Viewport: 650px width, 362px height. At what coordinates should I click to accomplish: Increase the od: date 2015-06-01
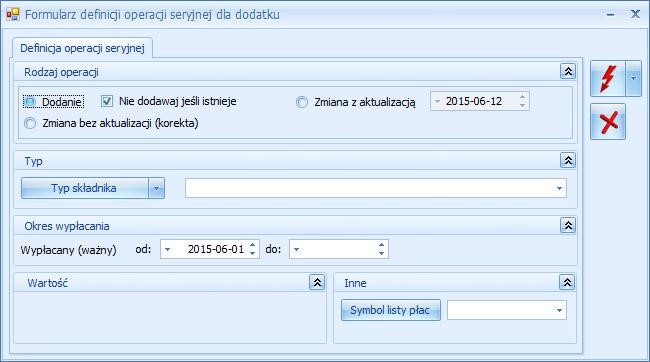click(252, 245)
